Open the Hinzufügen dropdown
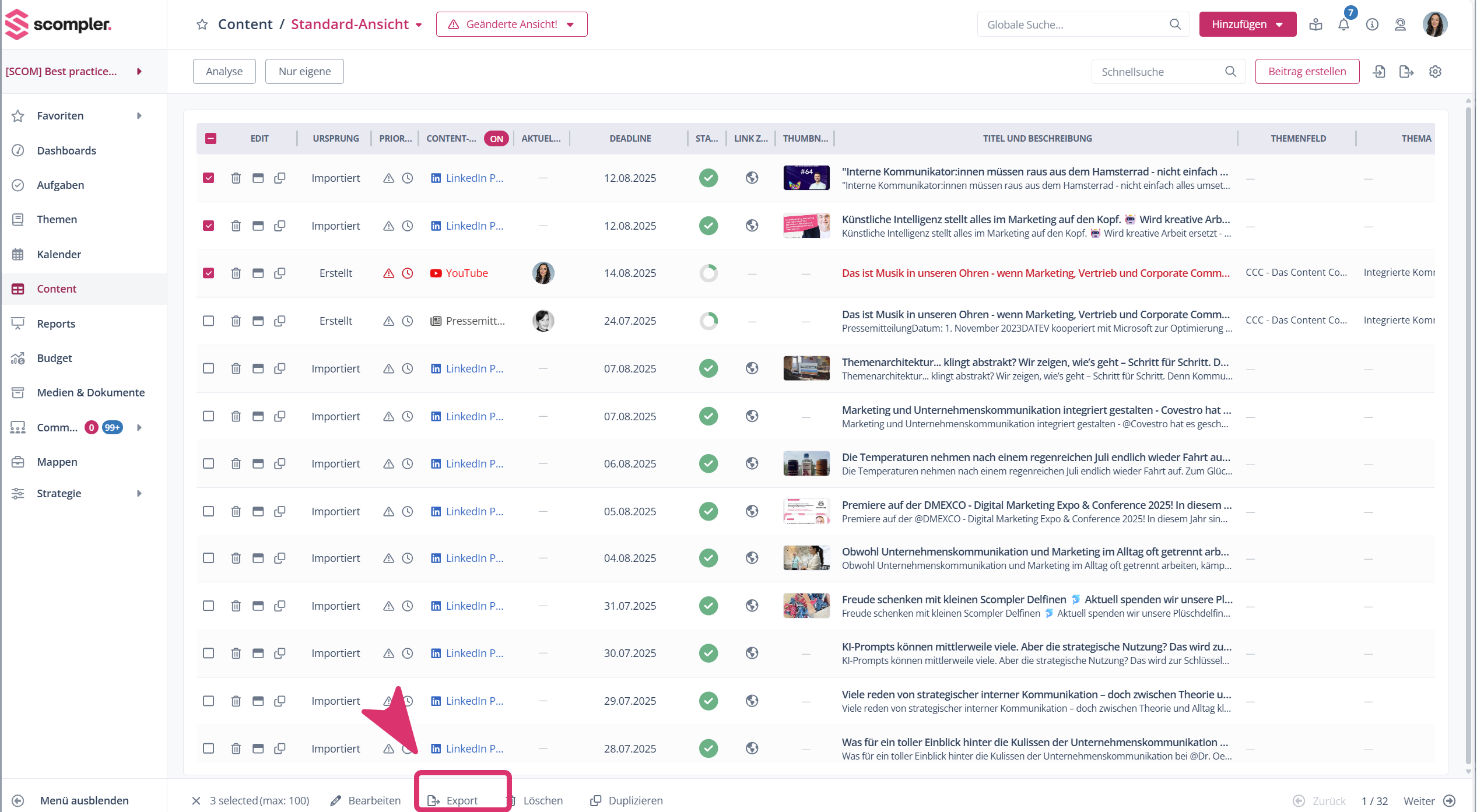 click(1247, 24)
